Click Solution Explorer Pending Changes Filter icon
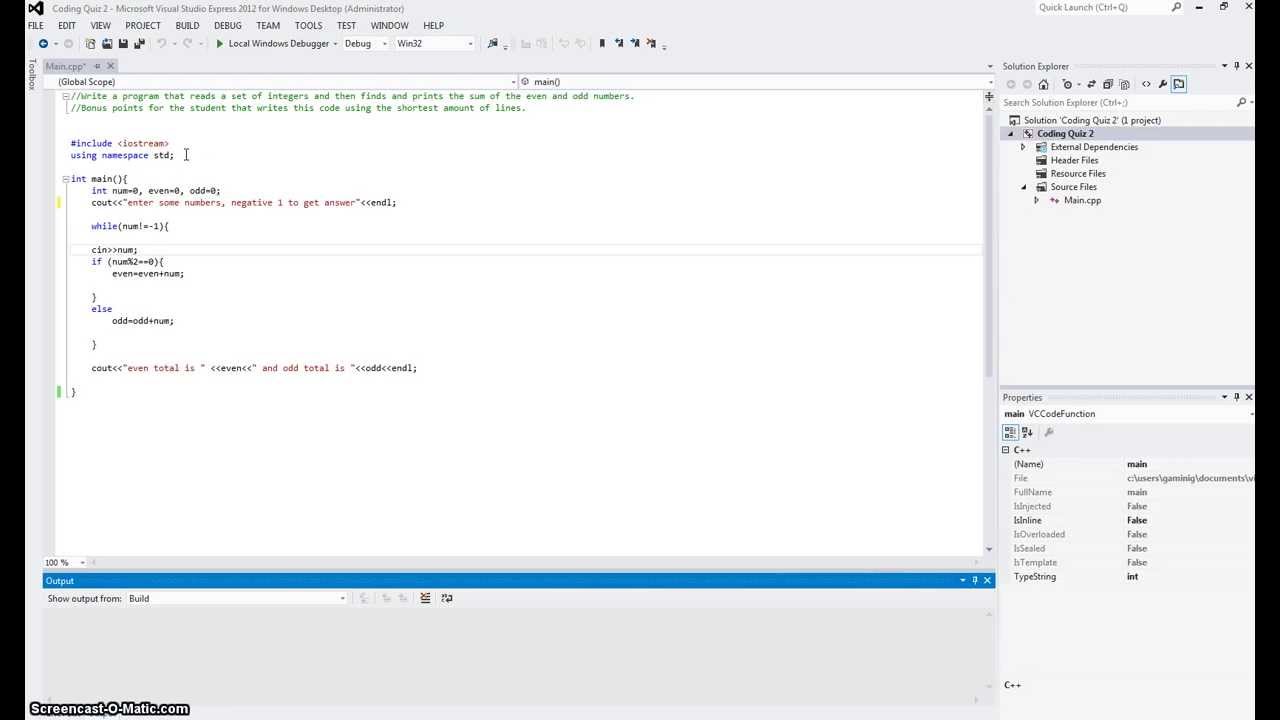1280x720 pixels. [1068, 84]
